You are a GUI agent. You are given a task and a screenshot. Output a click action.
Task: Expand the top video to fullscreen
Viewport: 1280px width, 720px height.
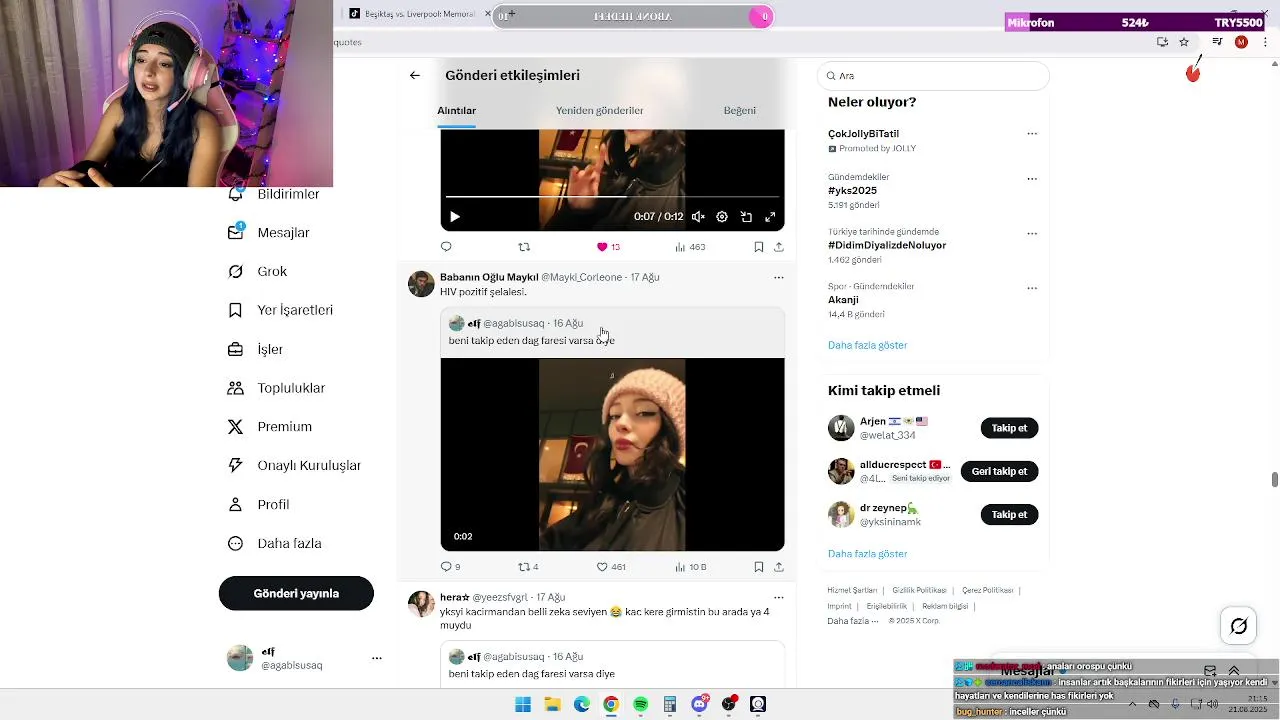tap(770, 217)
